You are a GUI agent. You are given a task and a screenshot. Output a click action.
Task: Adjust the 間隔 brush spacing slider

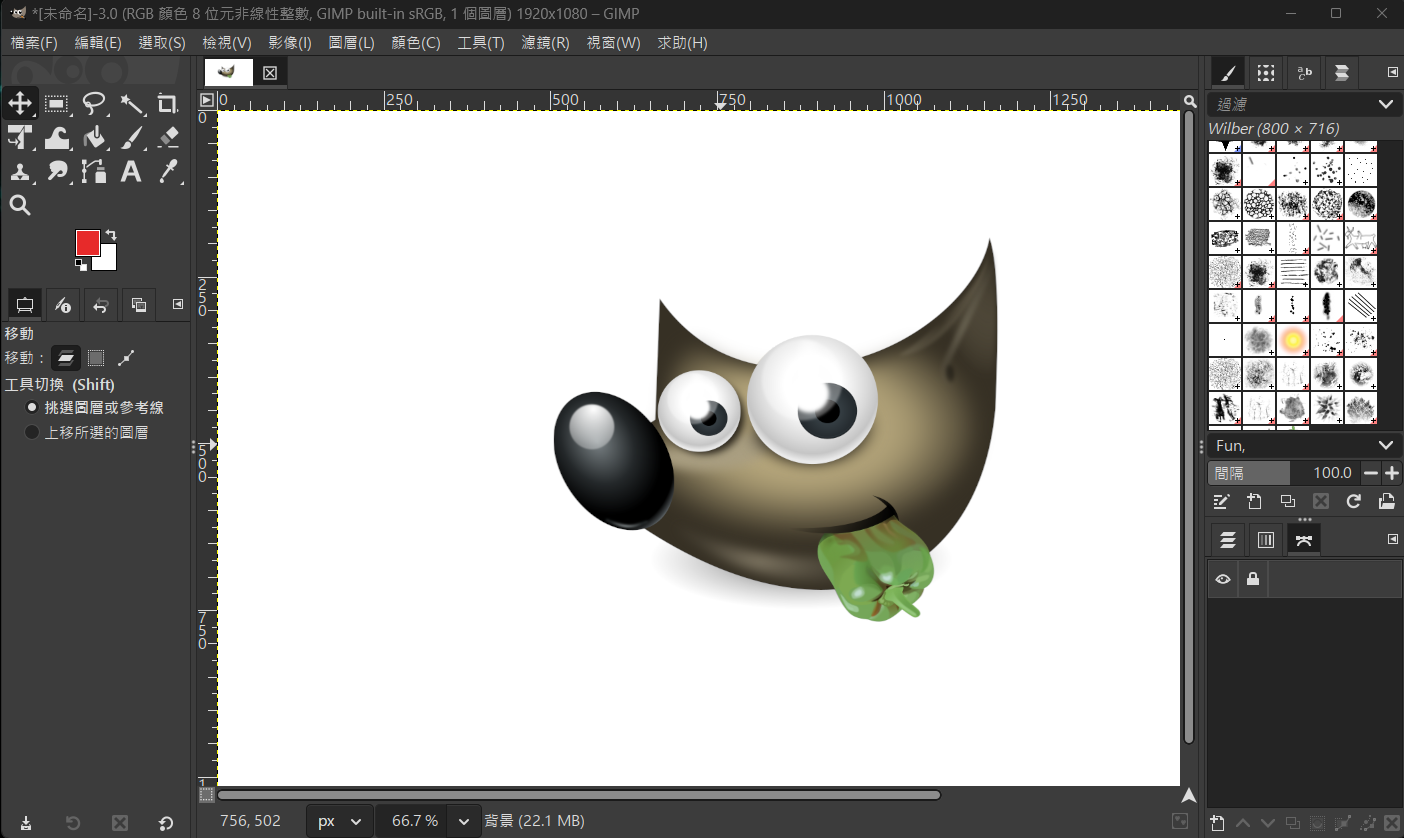click(1284, 473)
